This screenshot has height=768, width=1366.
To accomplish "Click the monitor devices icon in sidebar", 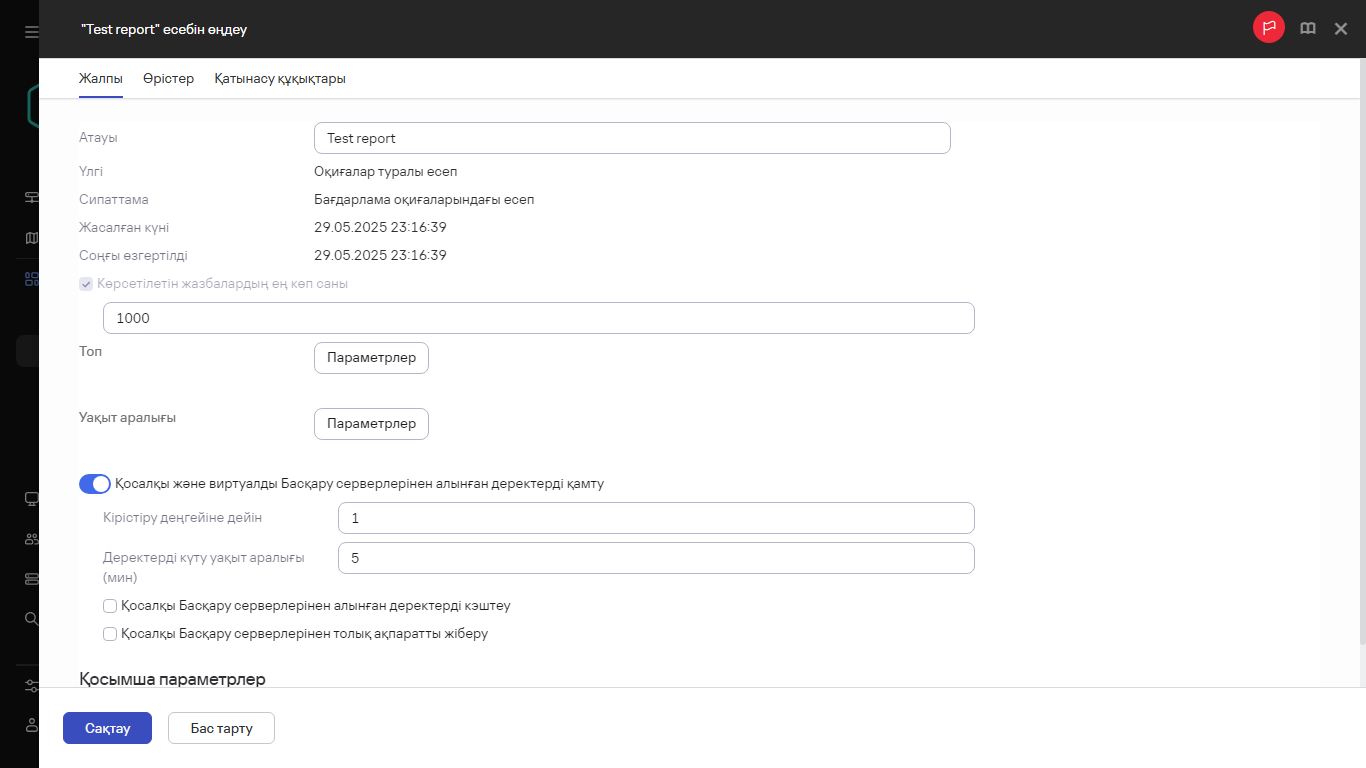I will (31, 499).
